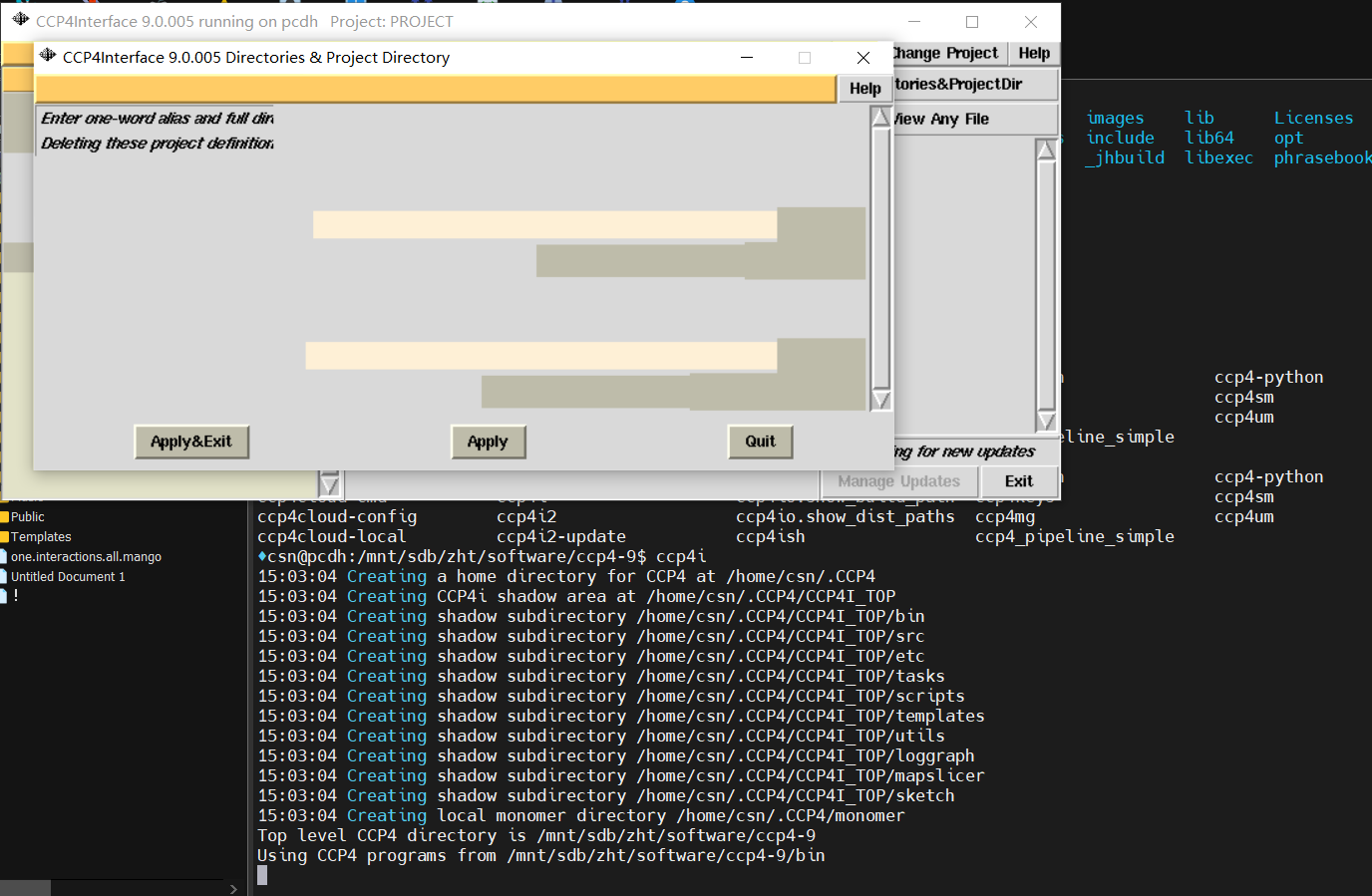1372x896 pixels.
Task: Click 'lib64' directory name in terminal
Action: [1209, 138]
